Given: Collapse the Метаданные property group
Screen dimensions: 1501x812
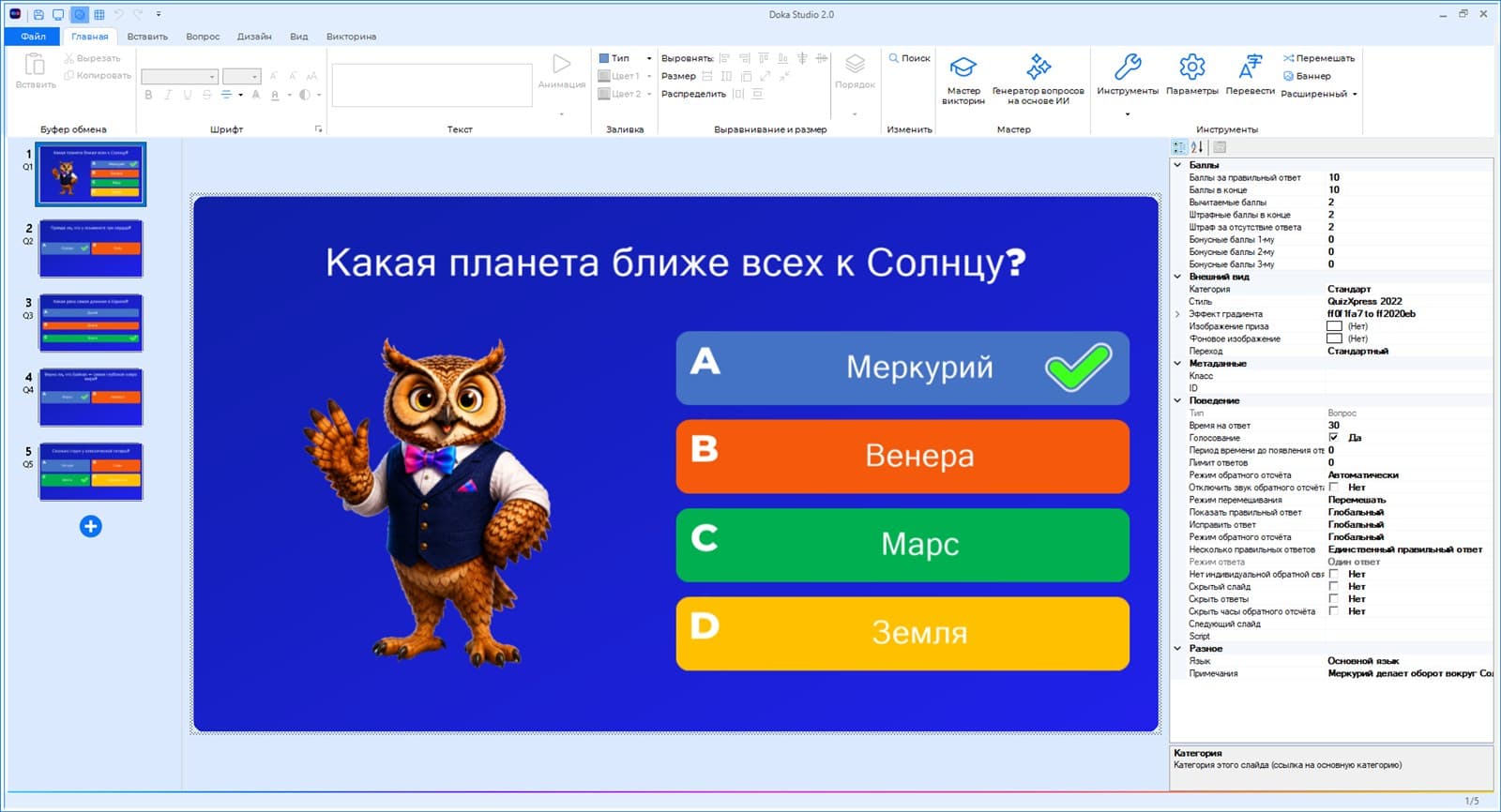Looking at the screenshot, I should [x=1177, y=363].
